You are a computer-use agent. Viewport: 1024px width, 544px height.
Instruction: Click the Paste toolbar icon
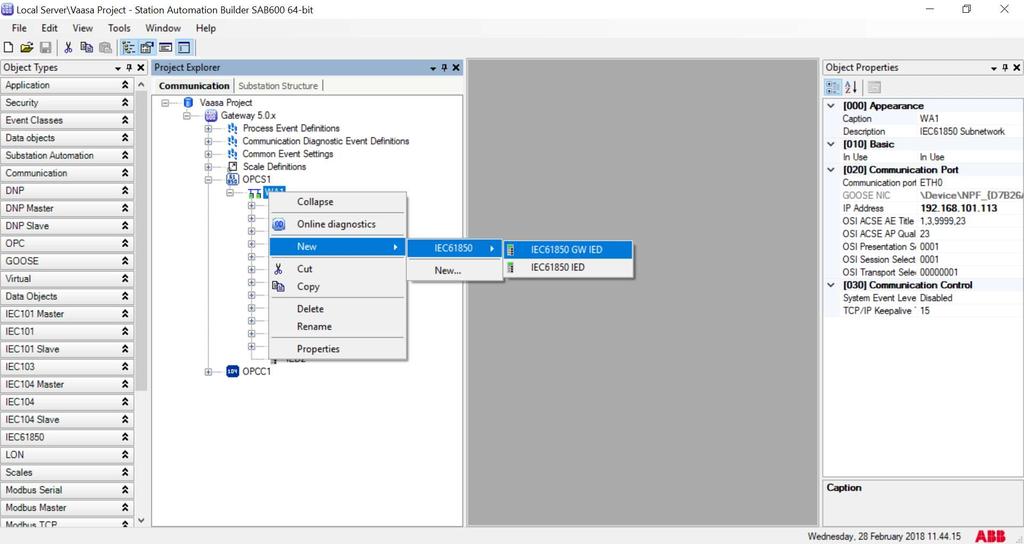[105, 48]
